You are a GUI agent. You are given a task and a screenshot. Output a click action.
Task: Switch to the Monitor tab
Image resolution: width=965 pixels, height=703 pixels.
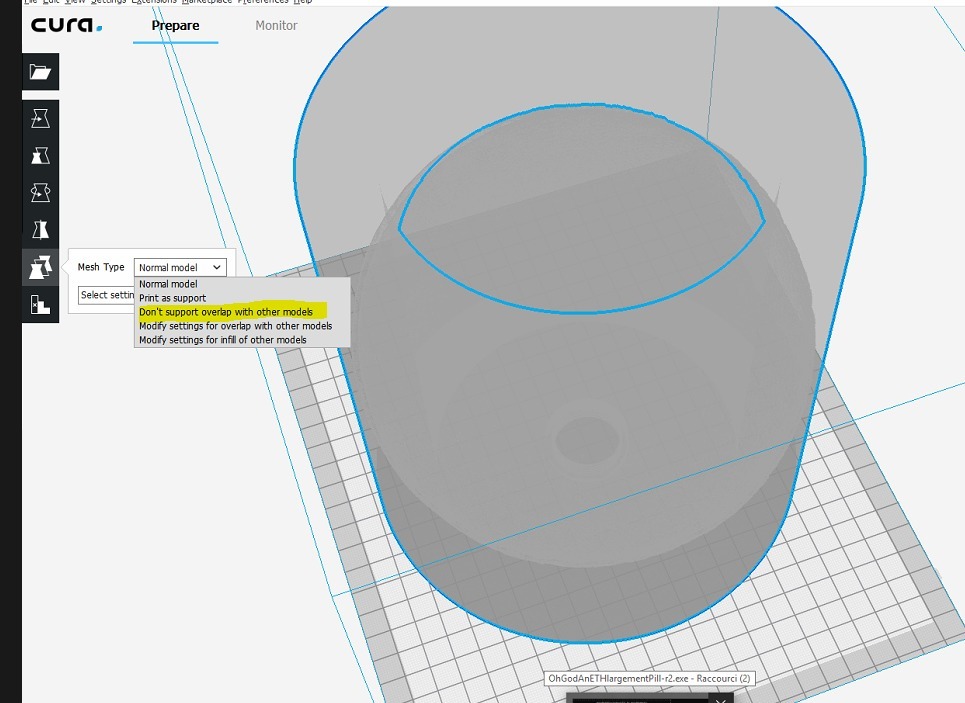tap(276, 25)
